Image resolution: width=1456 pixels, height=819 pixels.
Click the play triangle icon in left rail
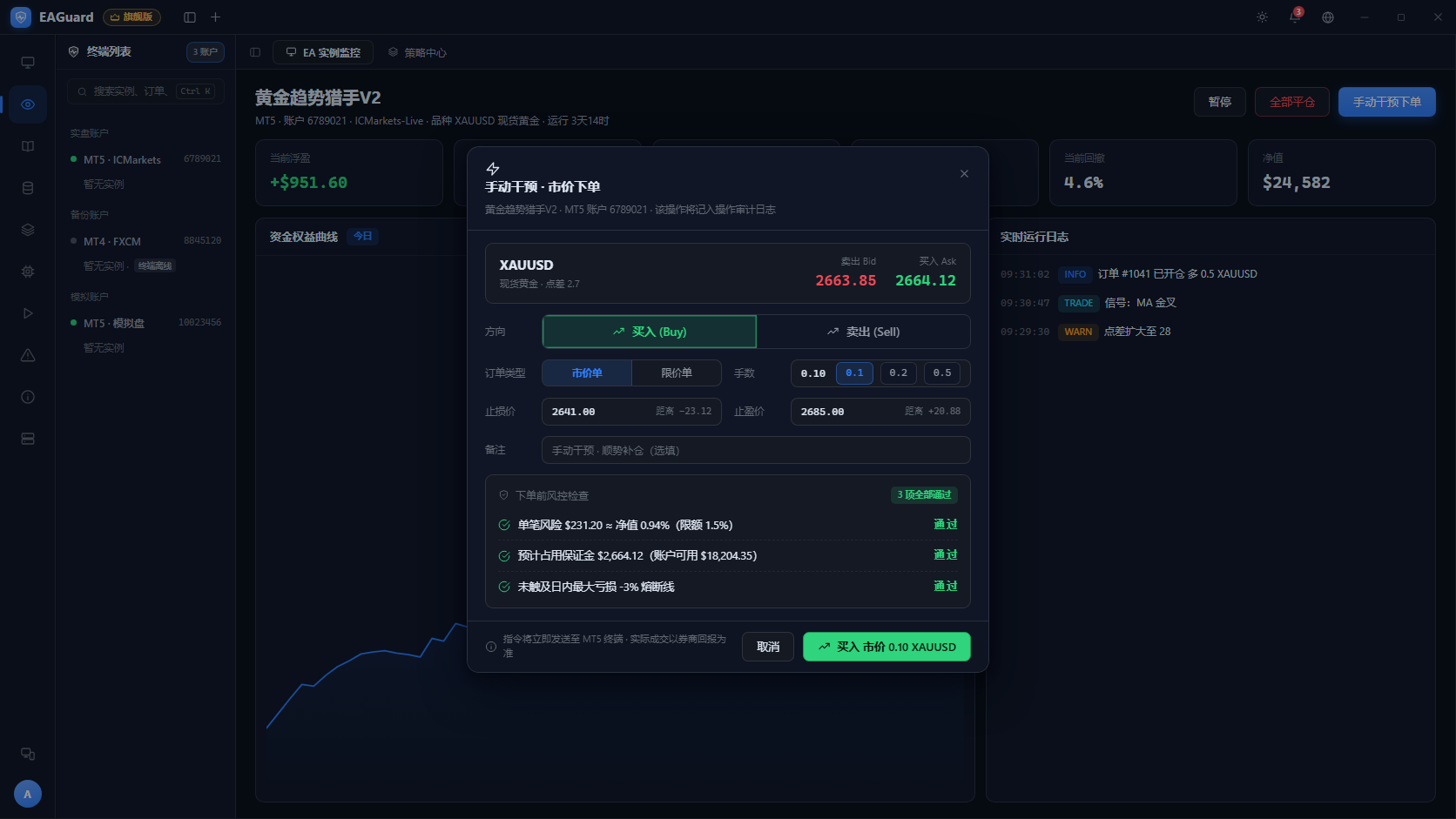coord(28,313)
